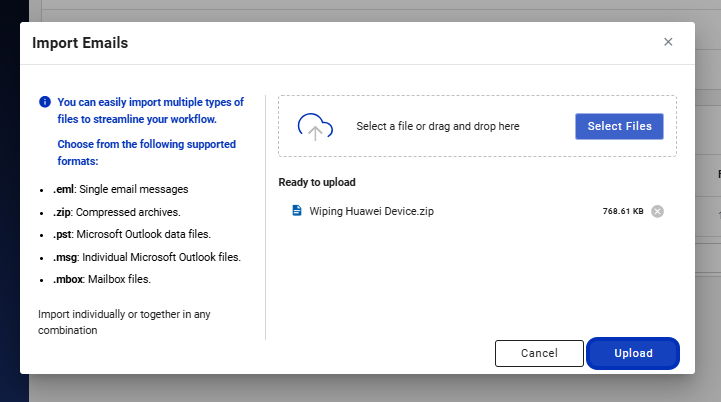This screenshot has width=721, height=402.
Task: Click the cloud upload icon
Action: coord(315,126)
